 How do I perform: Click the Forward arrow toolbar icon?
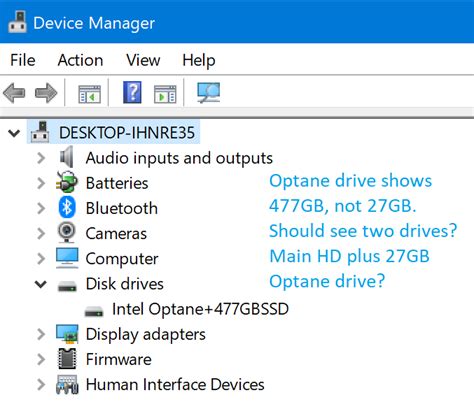46,92
